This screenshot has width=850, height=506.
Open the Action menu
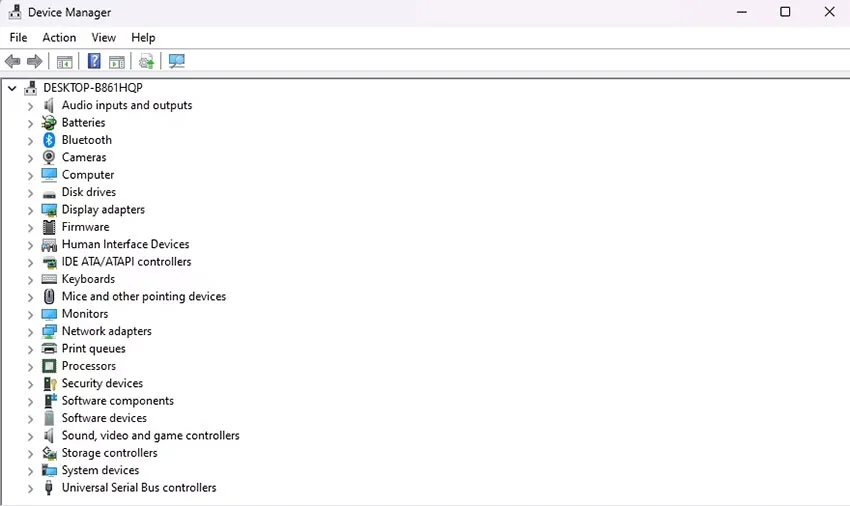[x=59, y=37]
